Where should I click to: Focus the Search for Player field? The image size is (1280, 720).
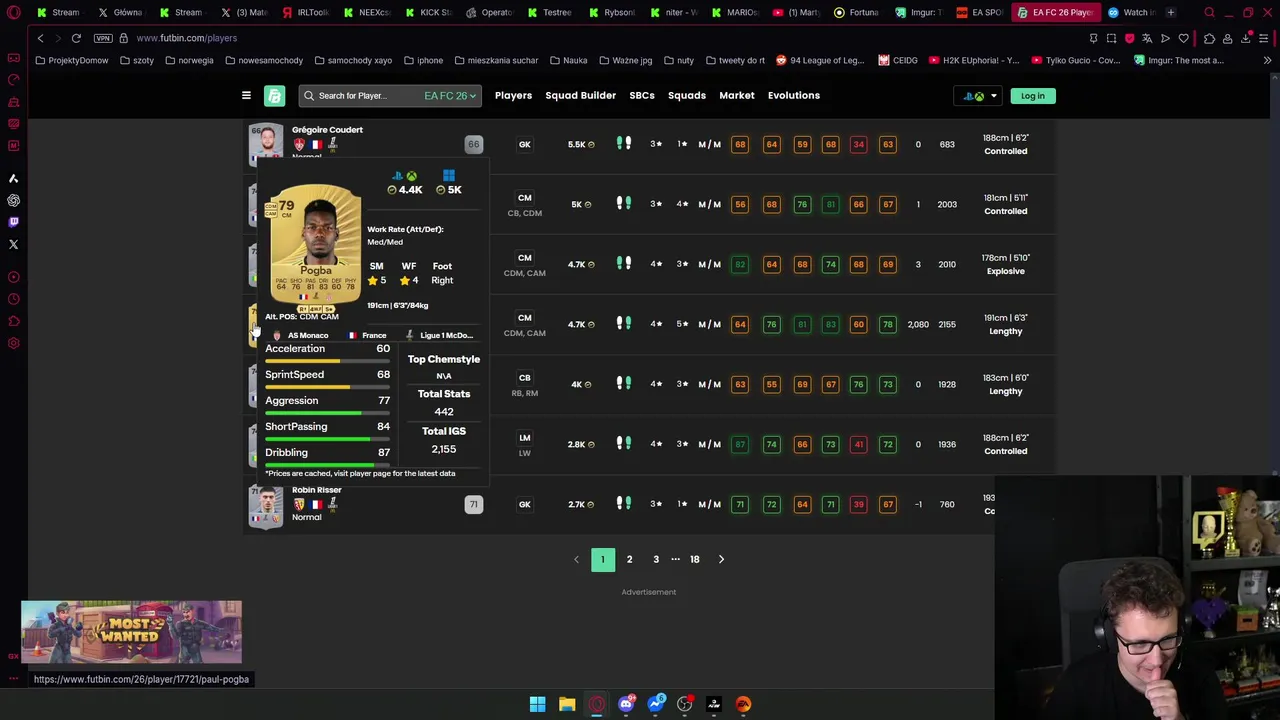point(360,96)
